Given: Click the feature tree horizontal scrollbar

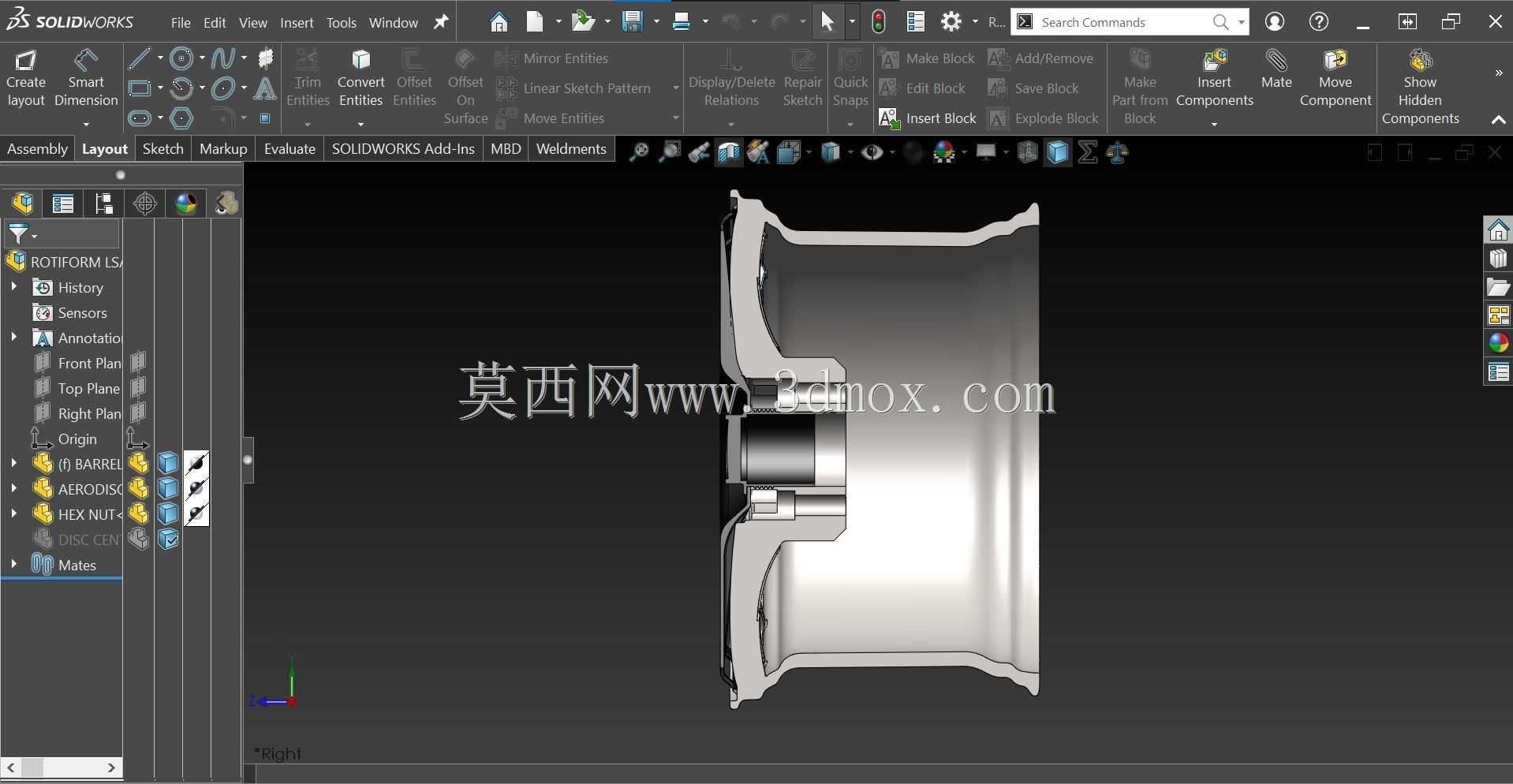Looking at the screenshot, I should (61, 767).
